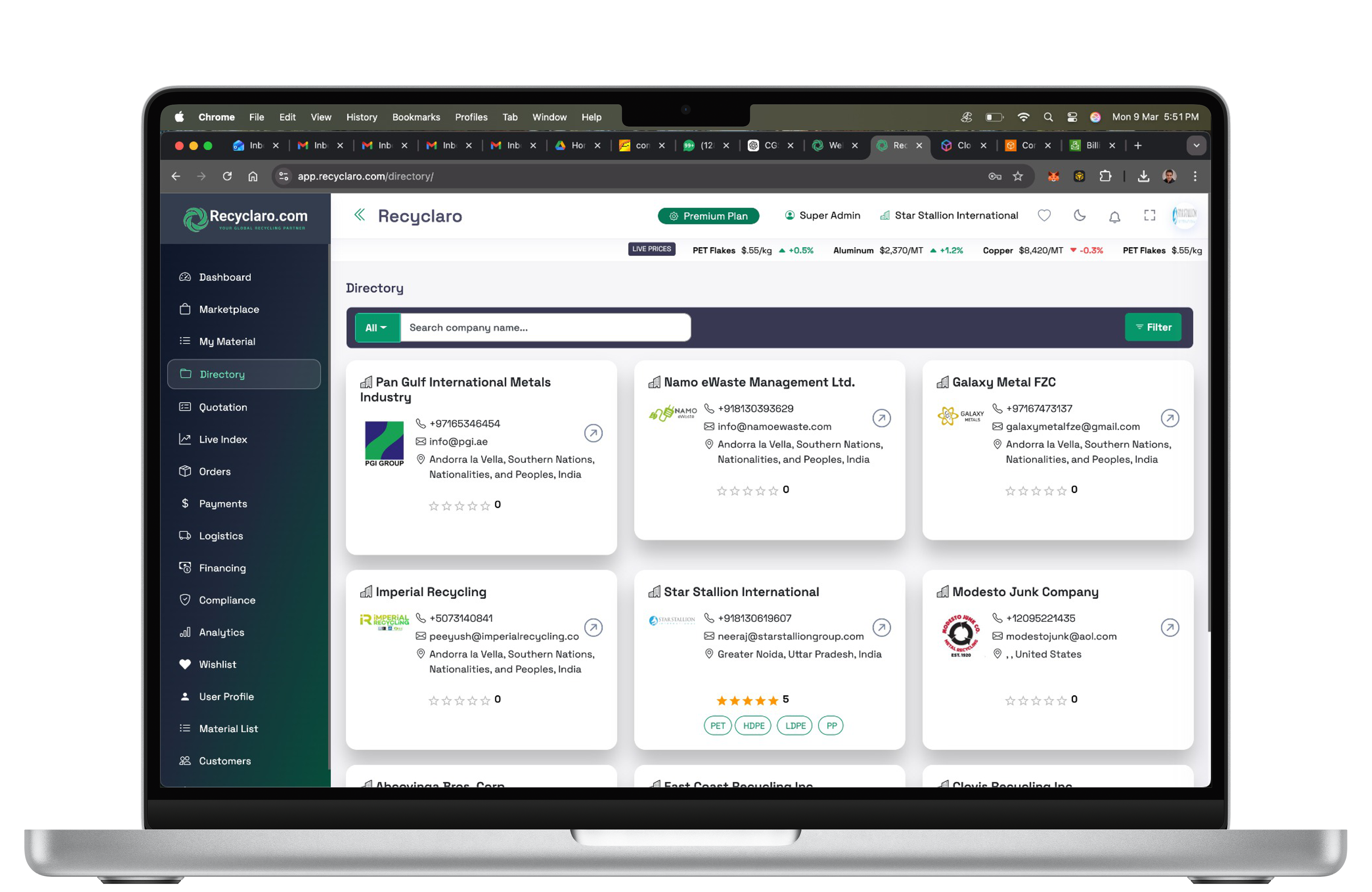1372x892 pixels.
Task: Select Marketplace in the sidebar
Action: click(229, 309)
